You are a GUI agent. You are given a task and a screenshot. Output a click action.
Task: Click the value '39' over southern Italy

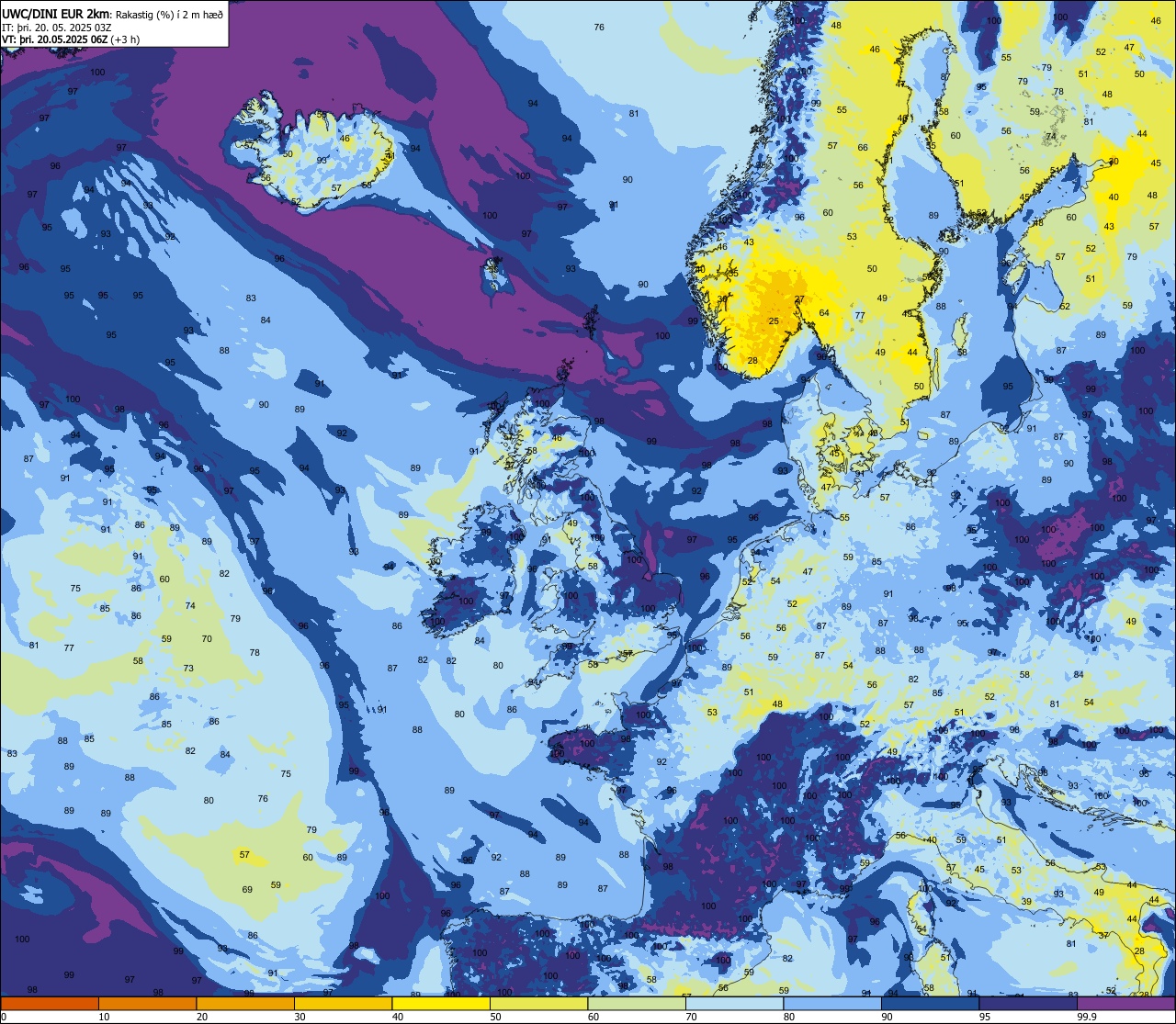click(1026, 902)
